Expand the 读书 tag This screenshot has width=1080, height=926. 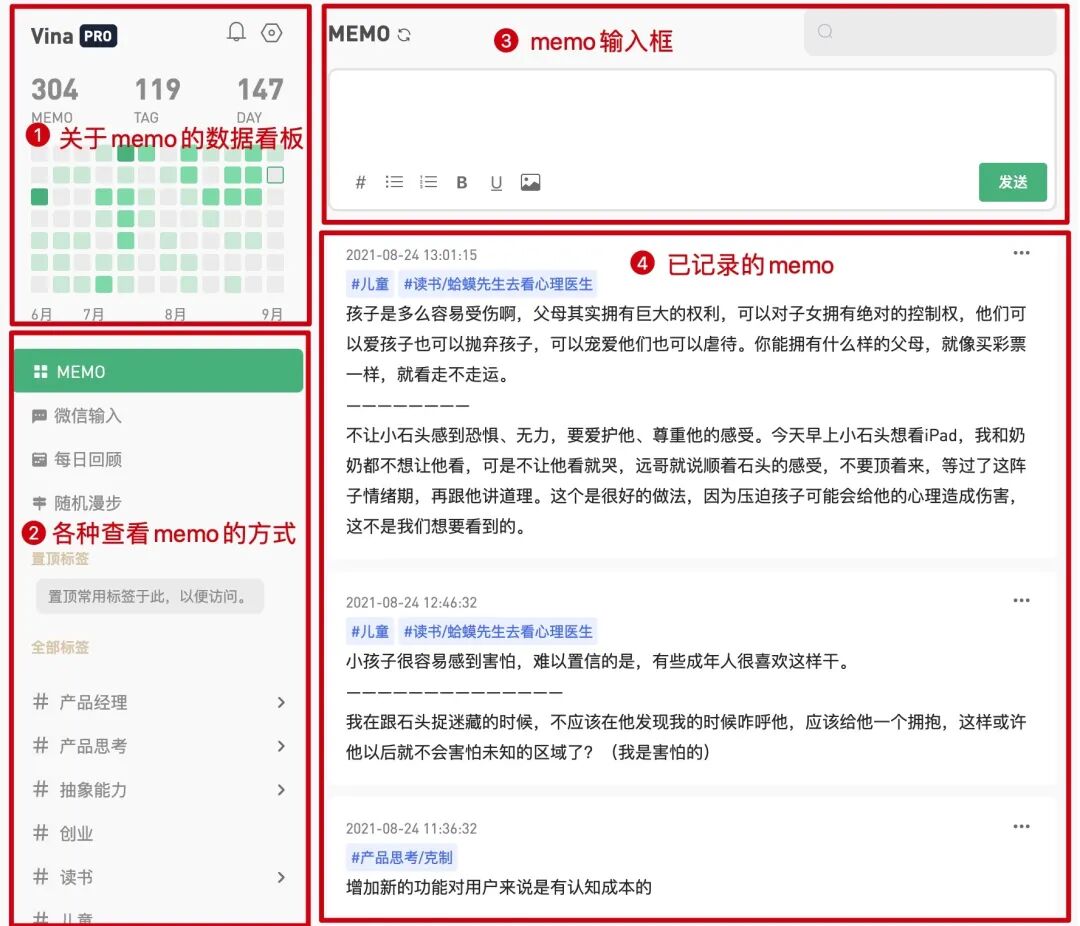coord(281,877)
